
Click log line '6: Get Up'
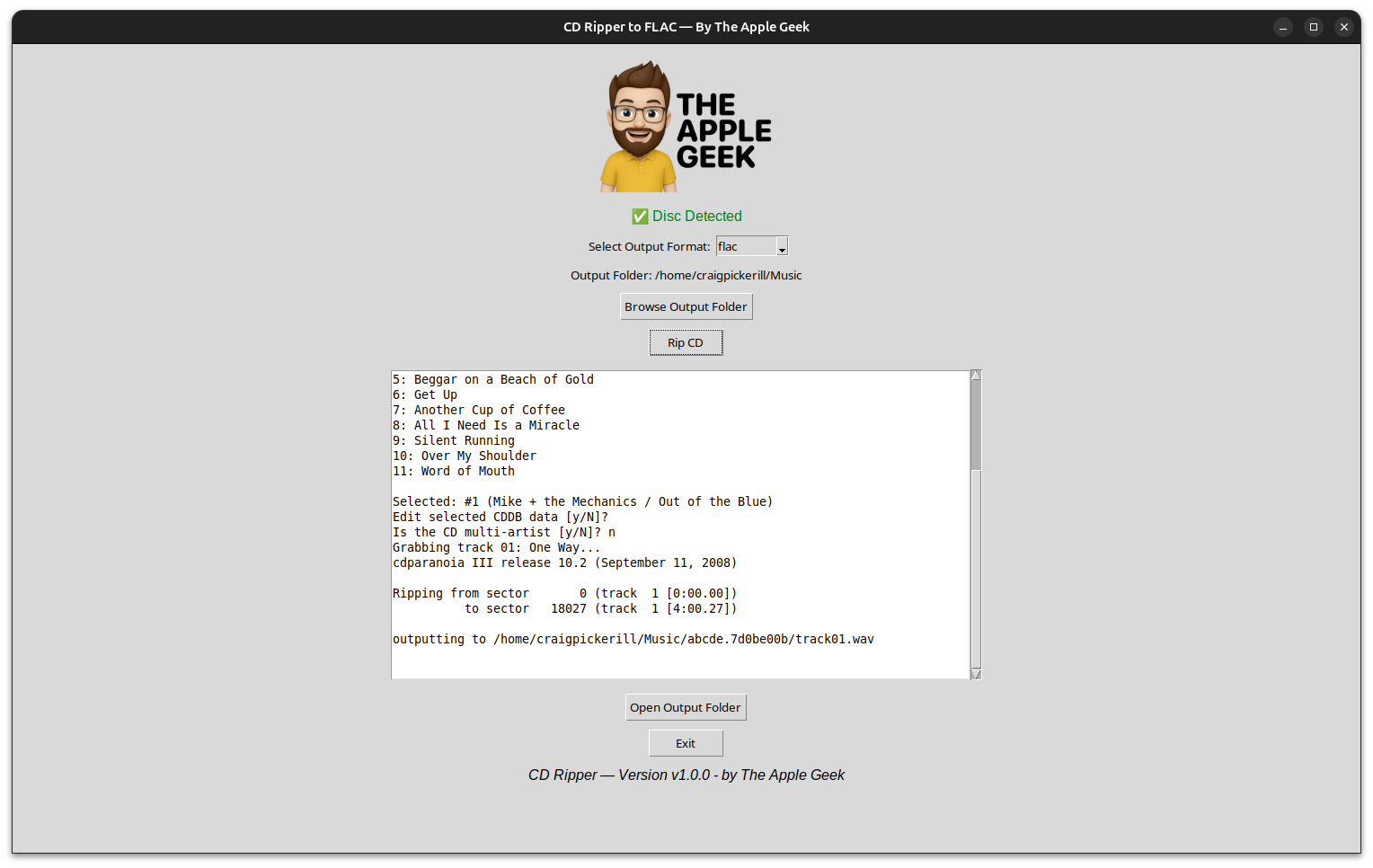click(425, 395)
